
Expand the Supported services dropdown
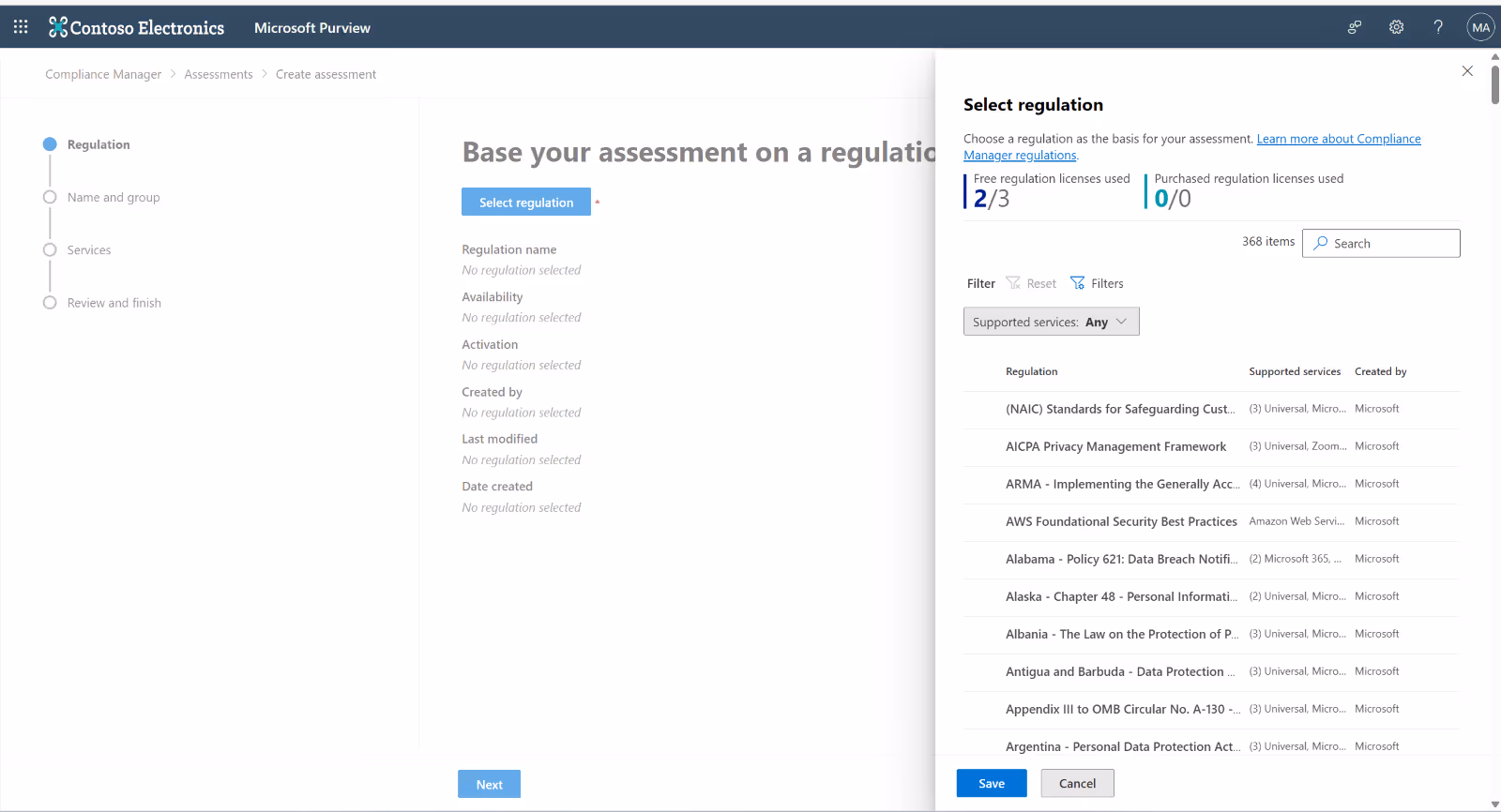pyautogui.click(x=1051, y=322)
